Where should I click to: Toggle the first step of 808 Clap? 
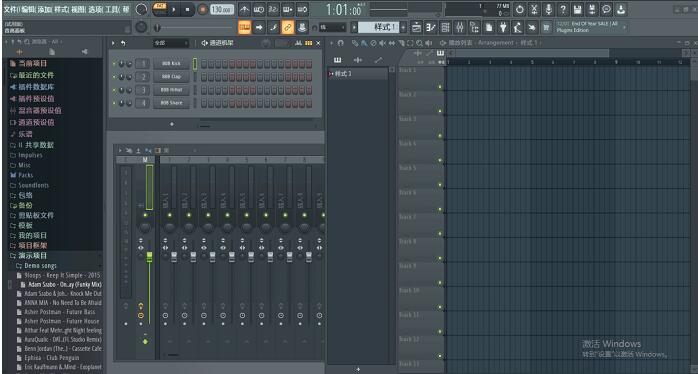pos(204,77)
